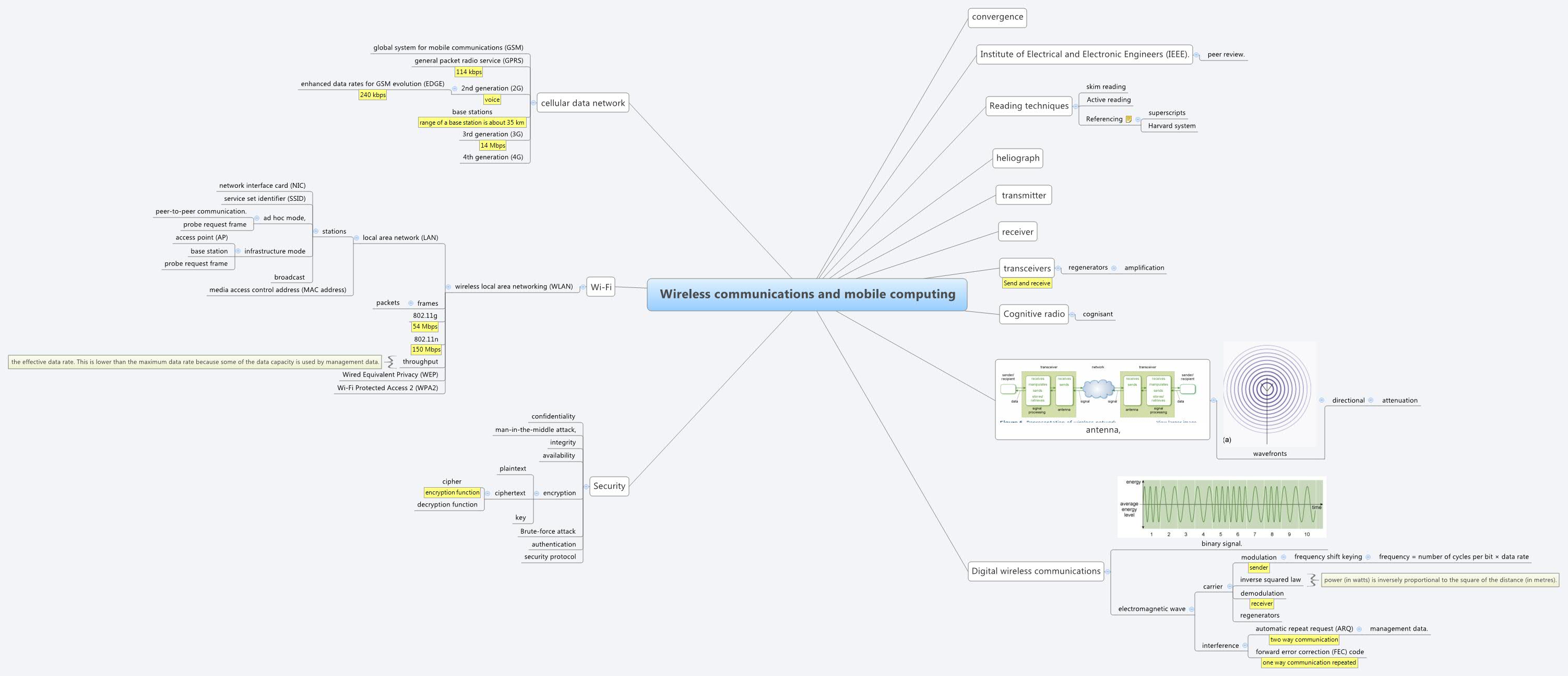The width and height of the screenshot is (1568, 676).
Task: Toggle collapse on the frames node
Action: pos(411,303)
